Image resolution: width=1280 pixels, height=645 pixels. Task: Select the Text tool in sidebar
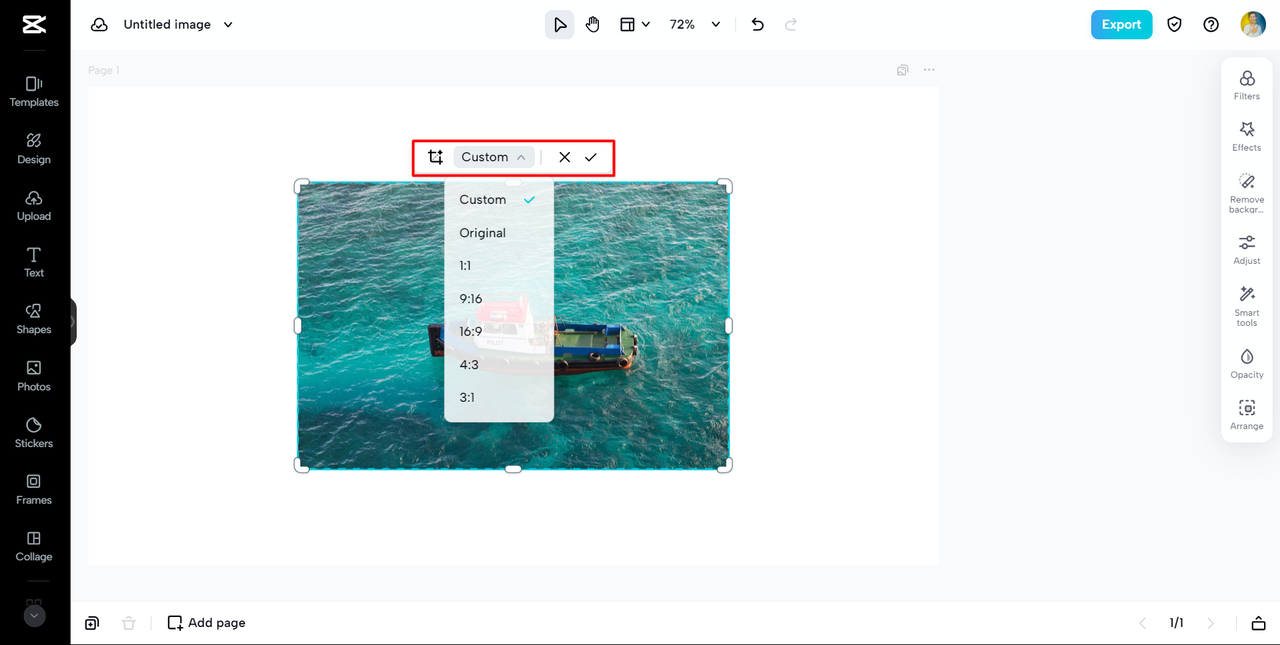tap(34, 262)
